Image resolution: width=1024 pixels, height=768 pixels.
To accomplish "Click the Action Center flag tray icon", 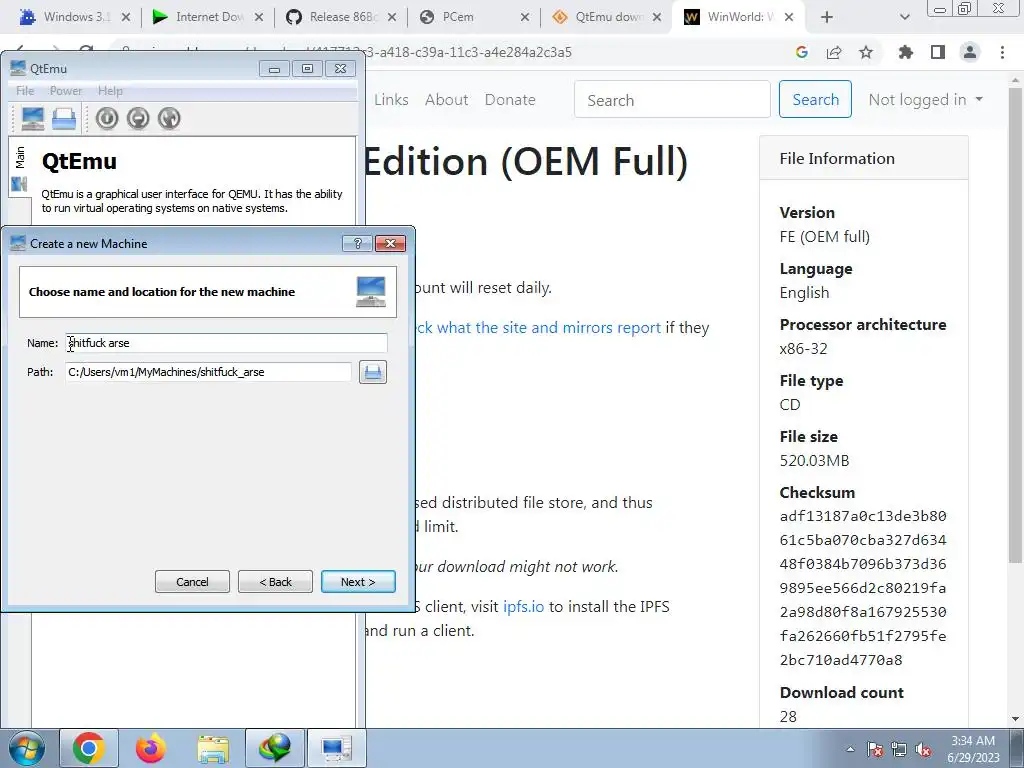I will 875,749.
